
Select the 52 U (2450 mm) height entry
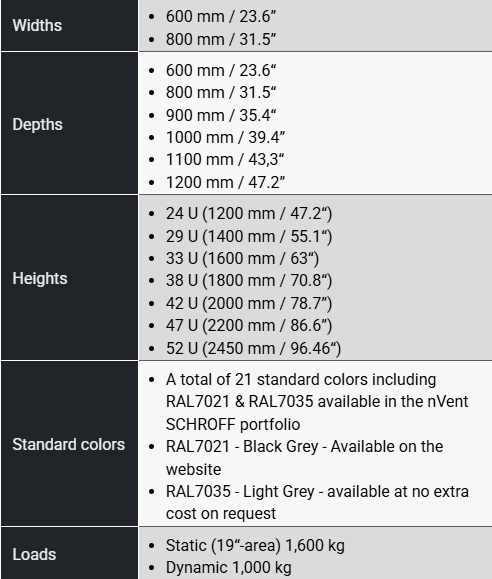[253, 348]
